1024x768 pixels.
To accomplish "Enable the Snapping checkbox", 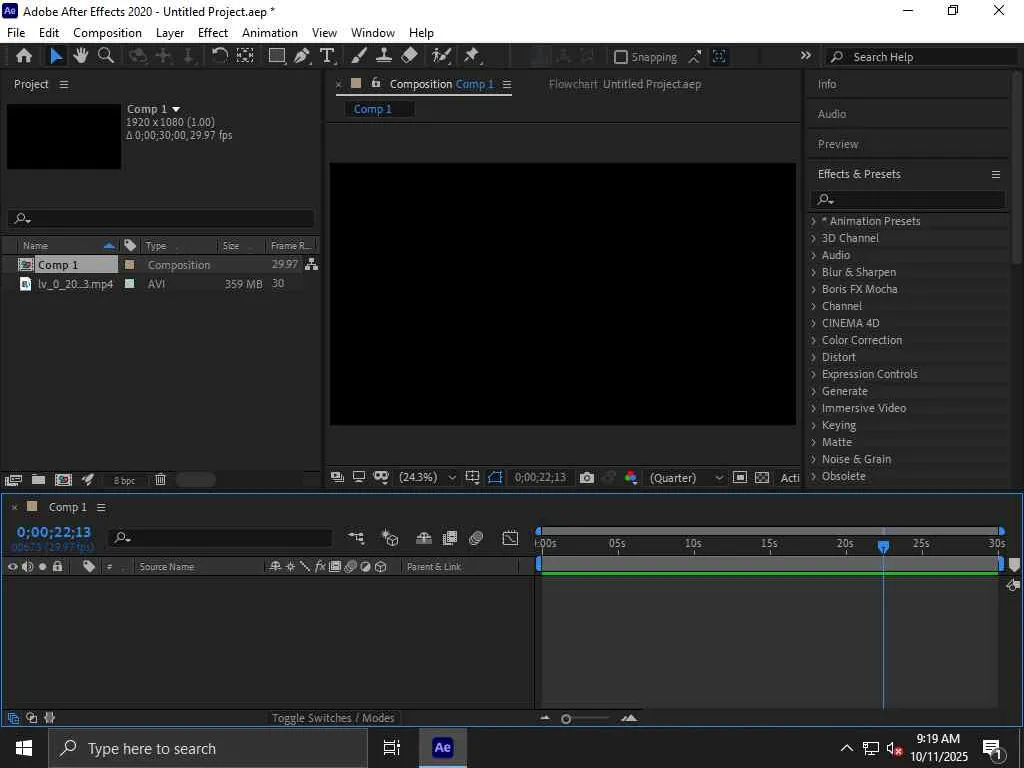I will pos(620,57).
